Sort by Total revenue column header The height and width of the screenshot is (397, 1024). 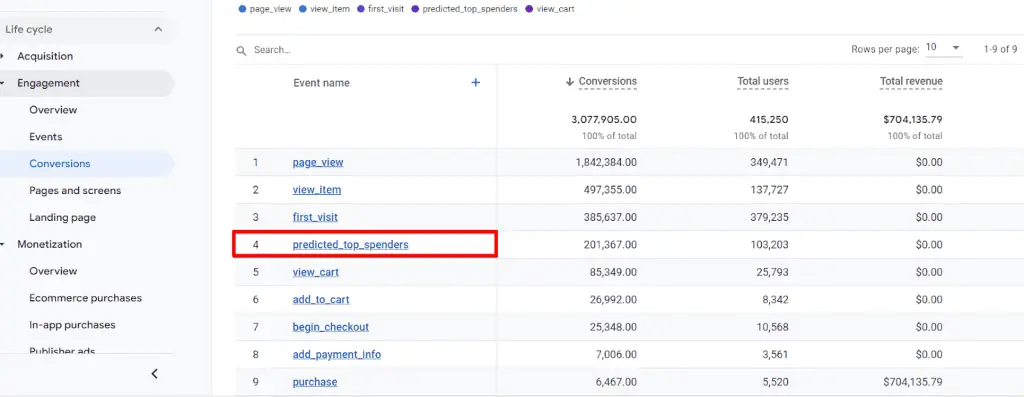point(911,82)
